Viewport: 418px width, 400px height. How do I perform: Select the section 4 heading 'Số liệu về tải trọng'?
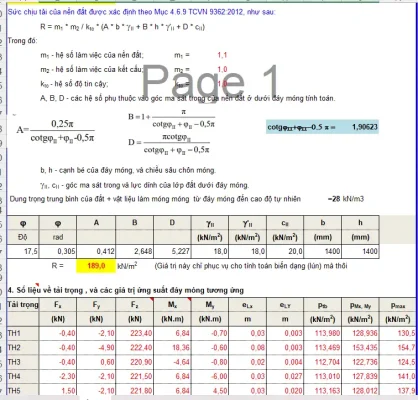click(x=126, y=290)
